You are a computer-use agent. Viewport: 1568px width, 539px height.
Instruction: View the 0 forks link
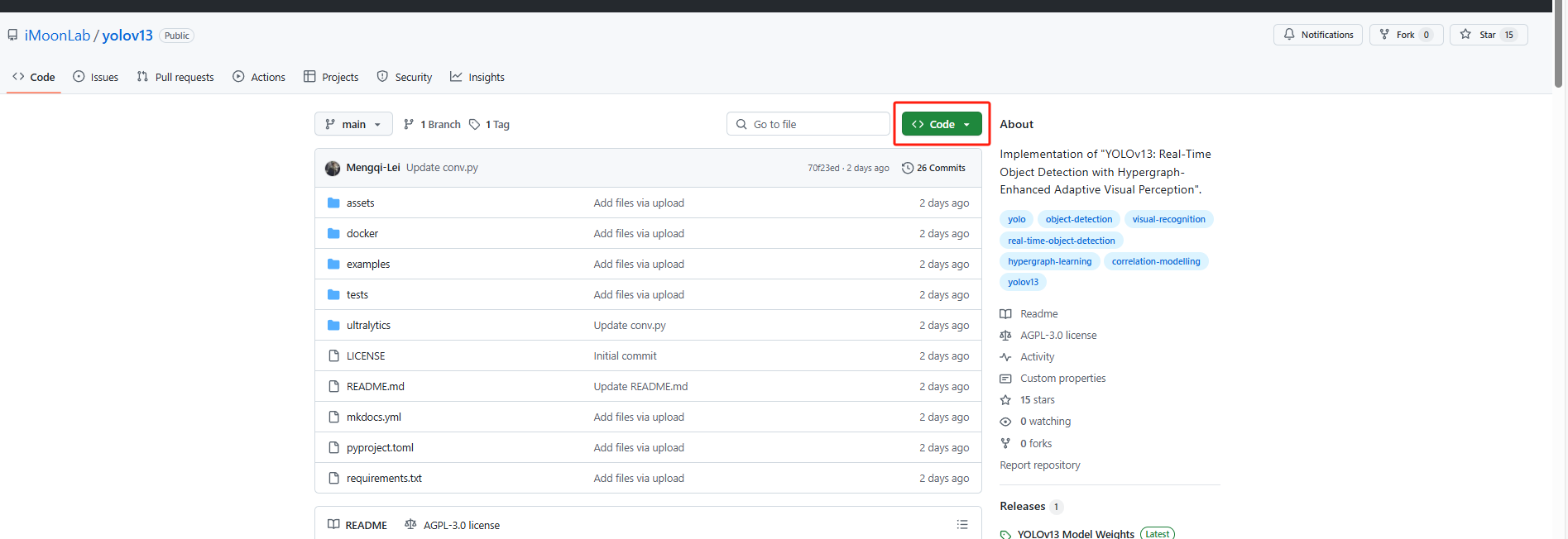coord(1026,444)
